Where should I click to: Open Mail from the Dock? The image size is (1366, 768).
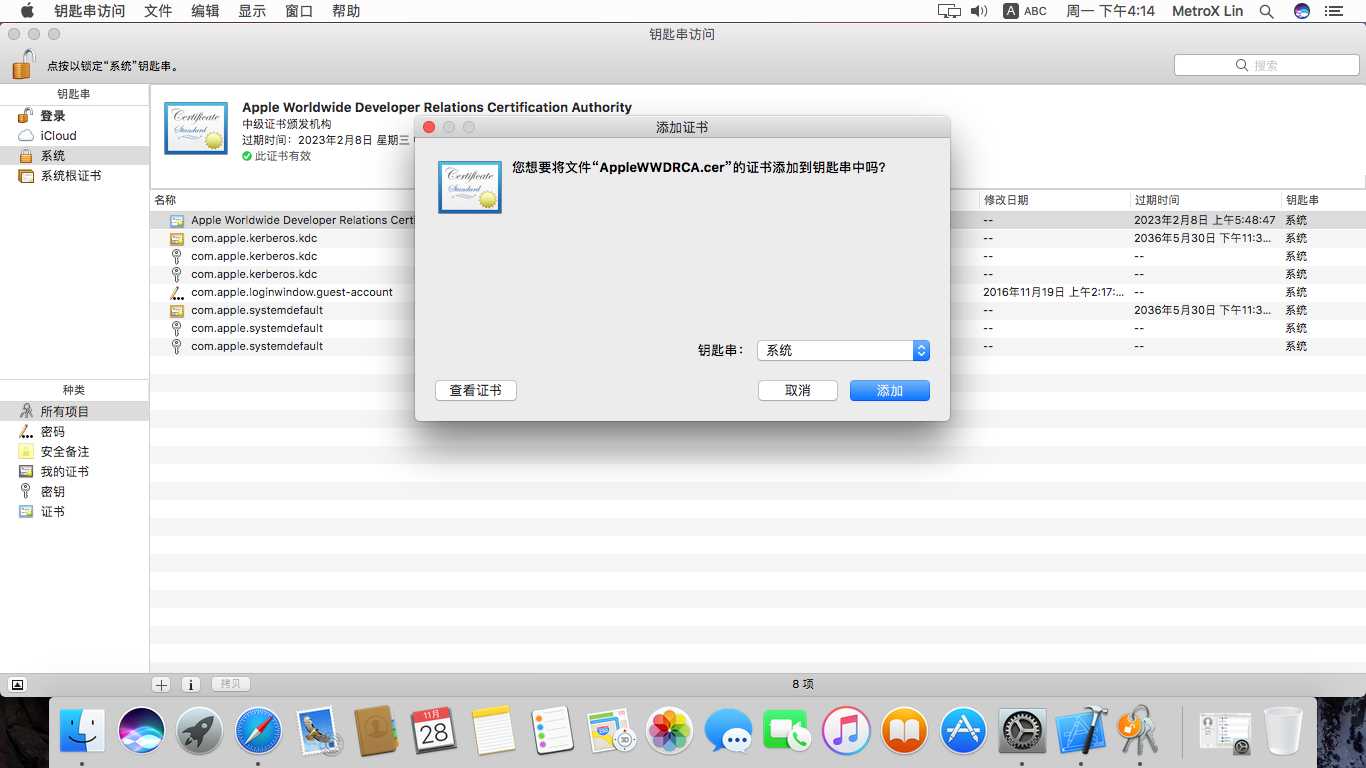318,731
